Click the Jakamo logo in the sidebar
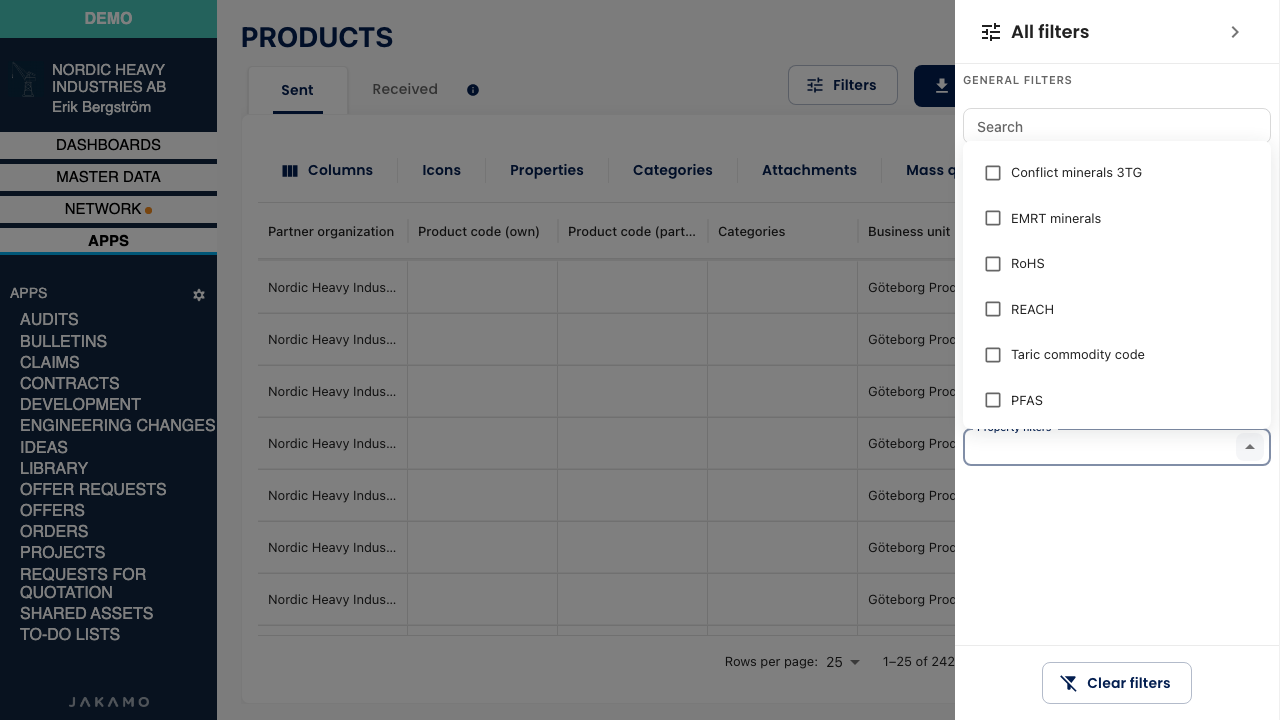1280x720 pixels. point(109,702)
